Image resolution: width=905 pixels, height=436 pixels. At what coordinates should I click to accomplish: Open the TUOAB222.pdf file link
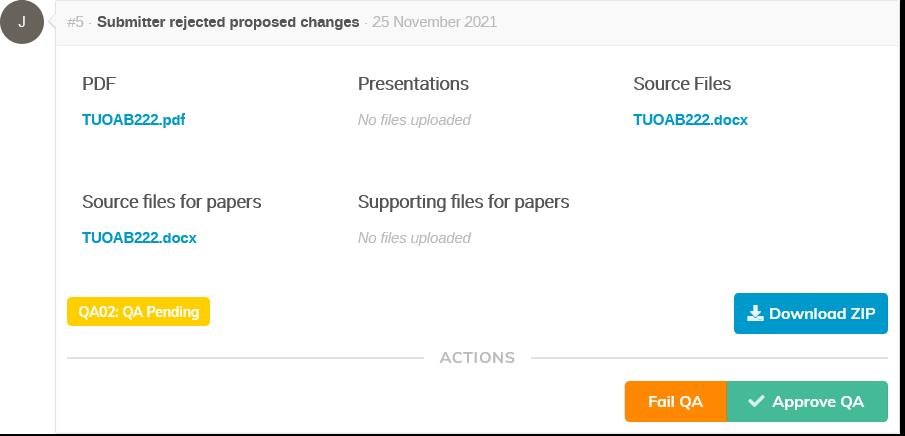[133, 120]
